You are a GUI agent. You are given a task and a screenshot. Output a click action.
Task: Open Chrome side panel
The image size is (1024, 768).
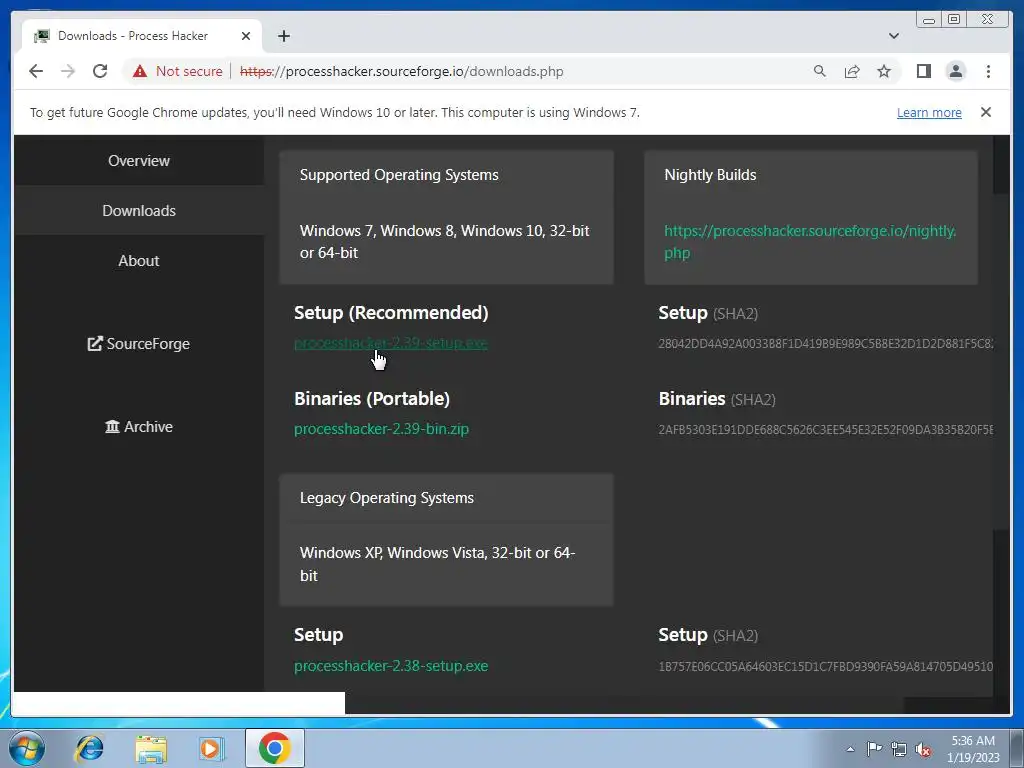click(923, 71)
